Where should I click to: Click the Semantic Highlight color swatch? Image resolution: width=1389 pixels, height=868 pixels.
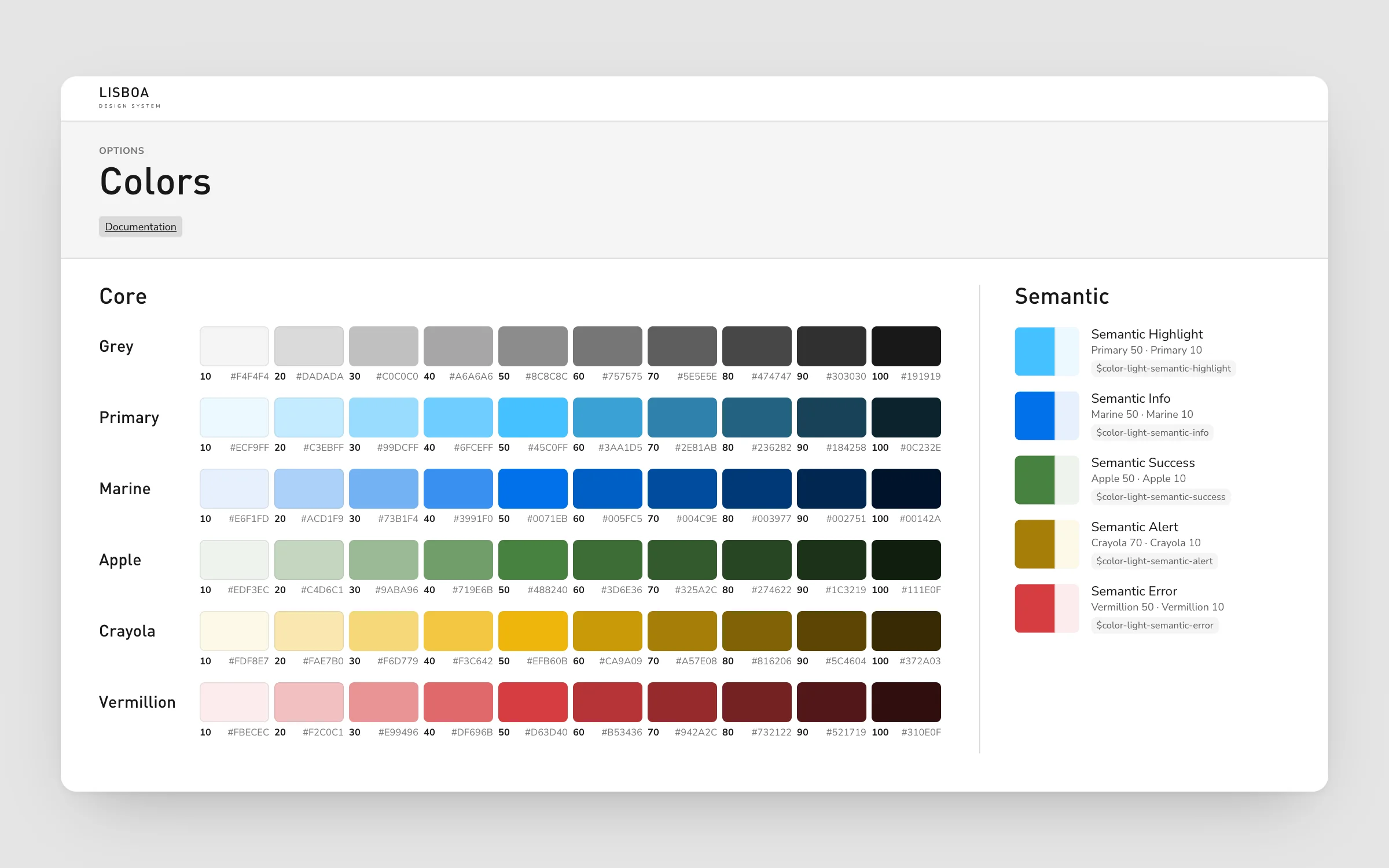[1047, 351]
